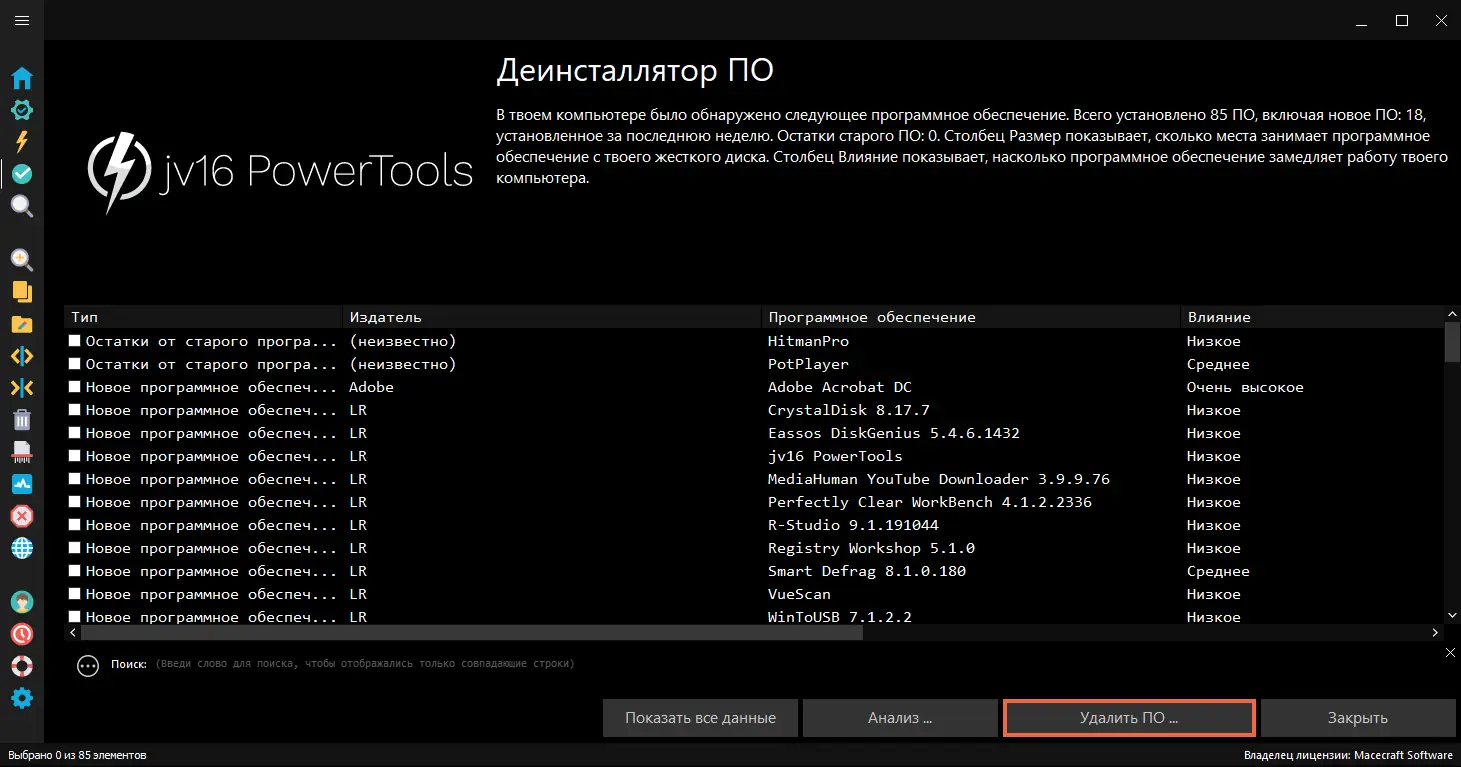Open the grey trash can sidebar tool
Image resolution: width=1461 pixels, height=767 pixels.
tap(22, 420)
